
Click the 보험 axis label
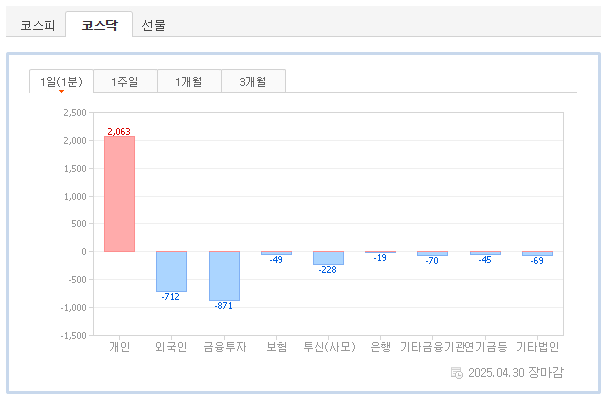277,347
